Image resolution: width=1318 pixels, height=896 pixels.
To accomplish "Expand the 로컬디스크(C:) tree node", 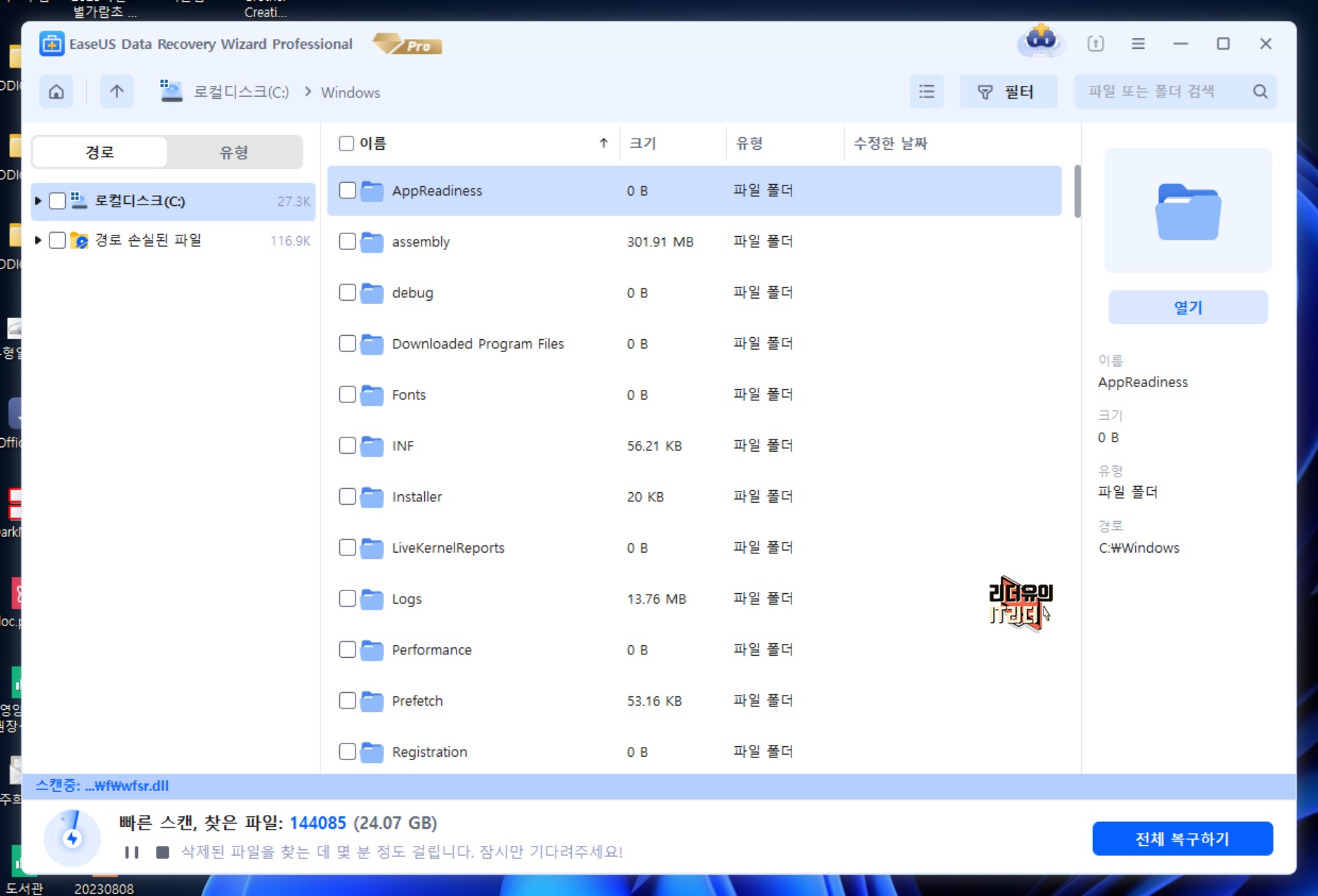I will [x=38, y=201].
